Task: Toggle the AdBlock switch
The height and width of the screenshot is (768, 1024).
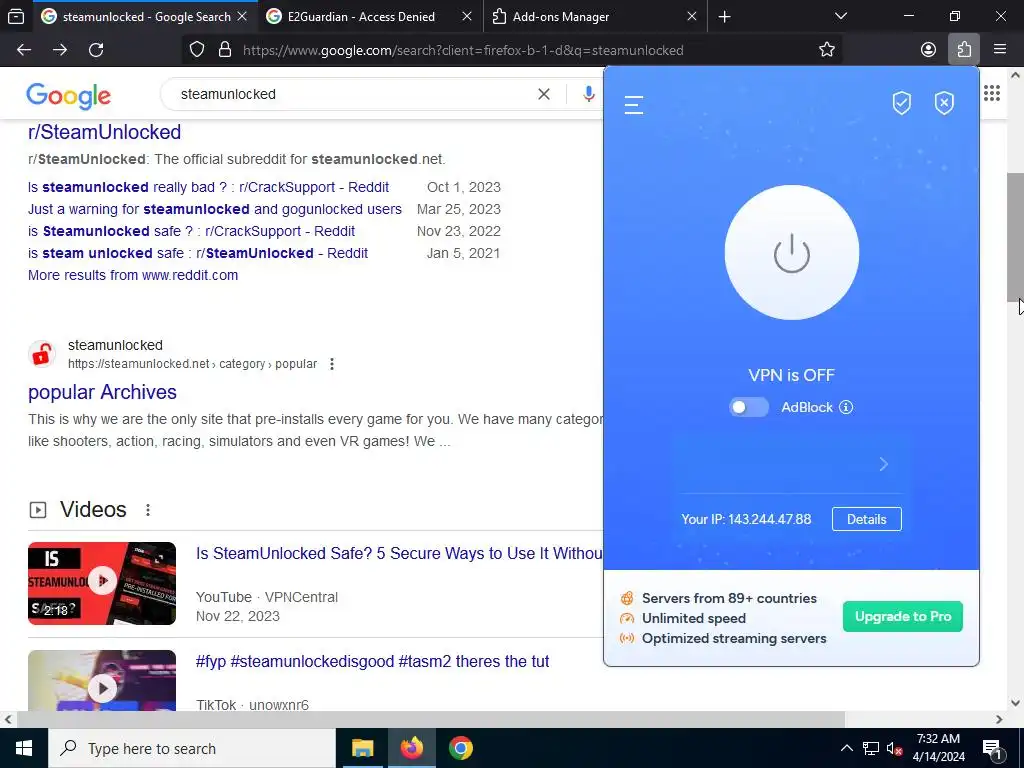Action: 748,407
